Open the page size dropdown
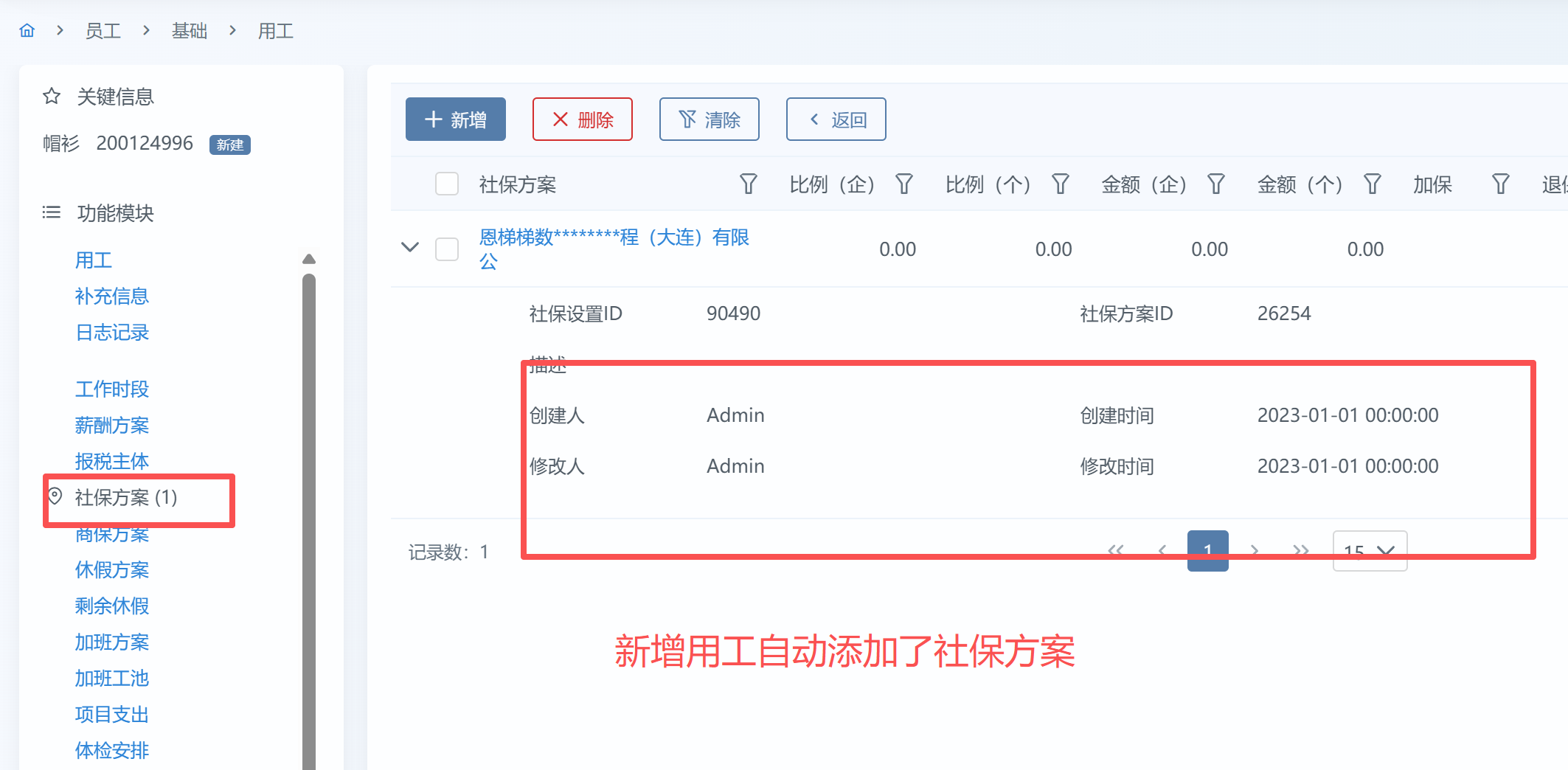Image resolution: width=1568 pixels, height=770 pixels. point(1370,551)
